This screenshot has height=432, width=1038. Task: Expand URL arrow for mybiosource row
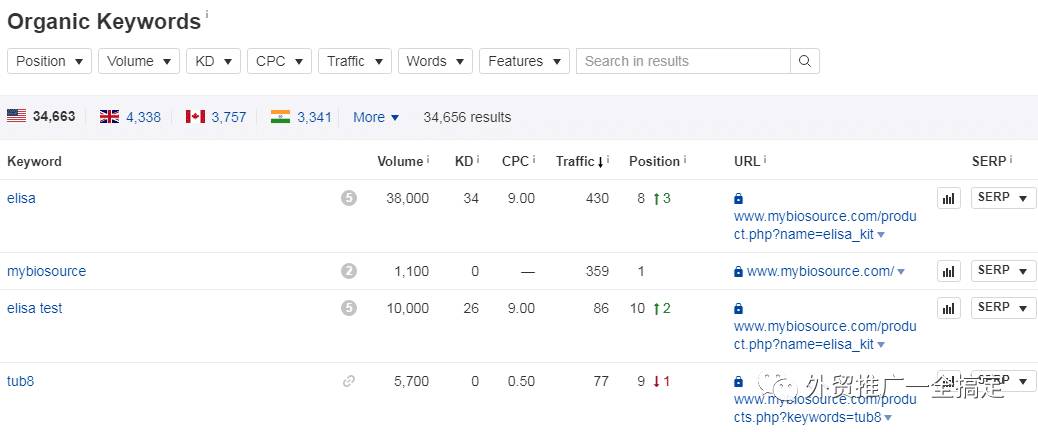[x=901, y=272]
